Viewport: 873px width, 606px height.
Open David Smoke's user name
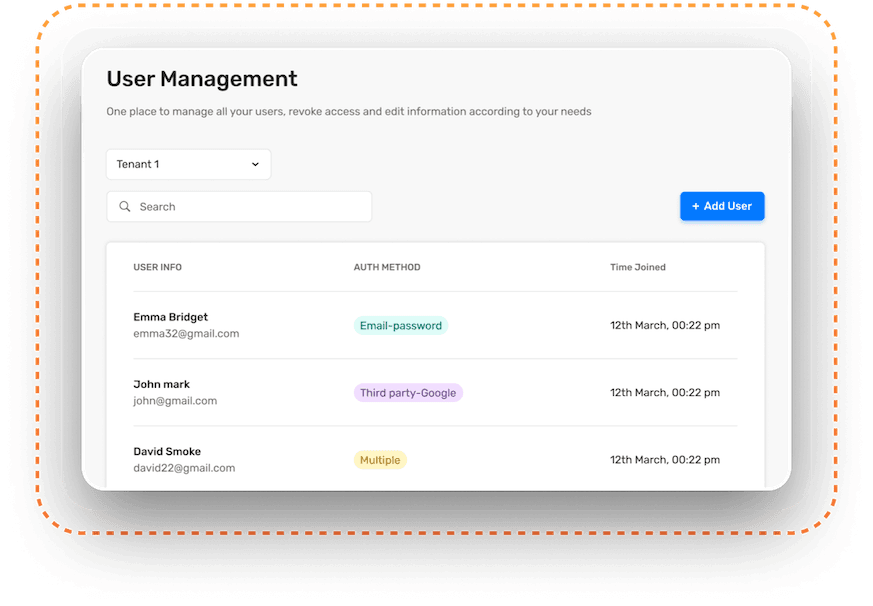[x=167, y=451]
